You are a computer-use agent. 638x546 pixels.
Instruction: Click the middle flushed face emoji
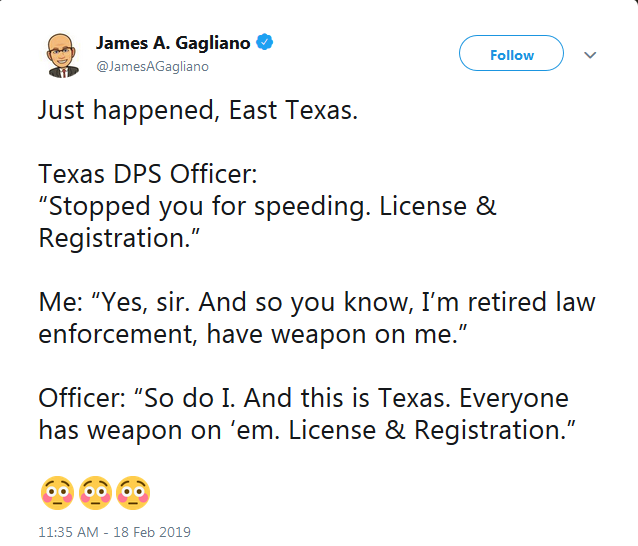93,491
